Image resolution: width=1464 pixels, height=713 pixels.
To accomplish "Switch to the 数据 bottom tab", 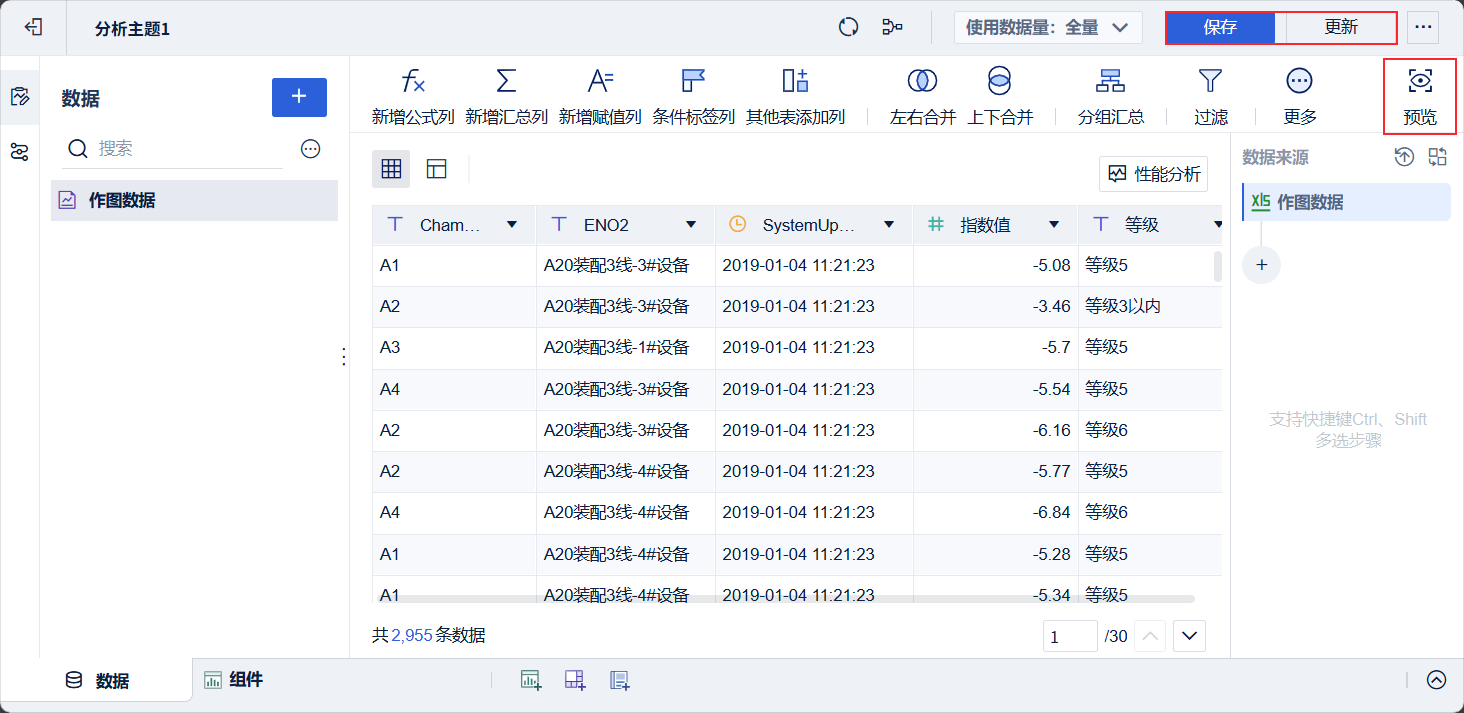I will (x=97, y=680).
